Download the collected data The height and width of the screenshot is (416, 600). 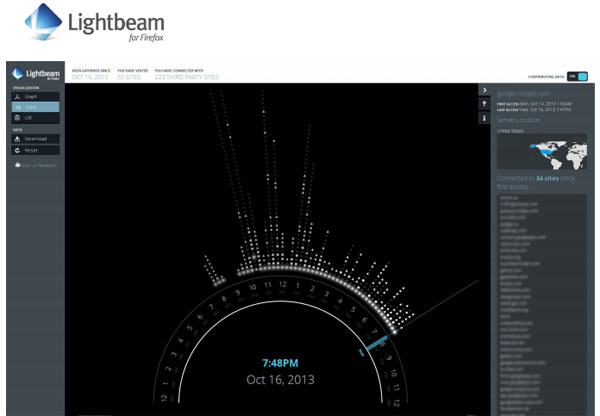pyautogui.click(x=35, y=139)
